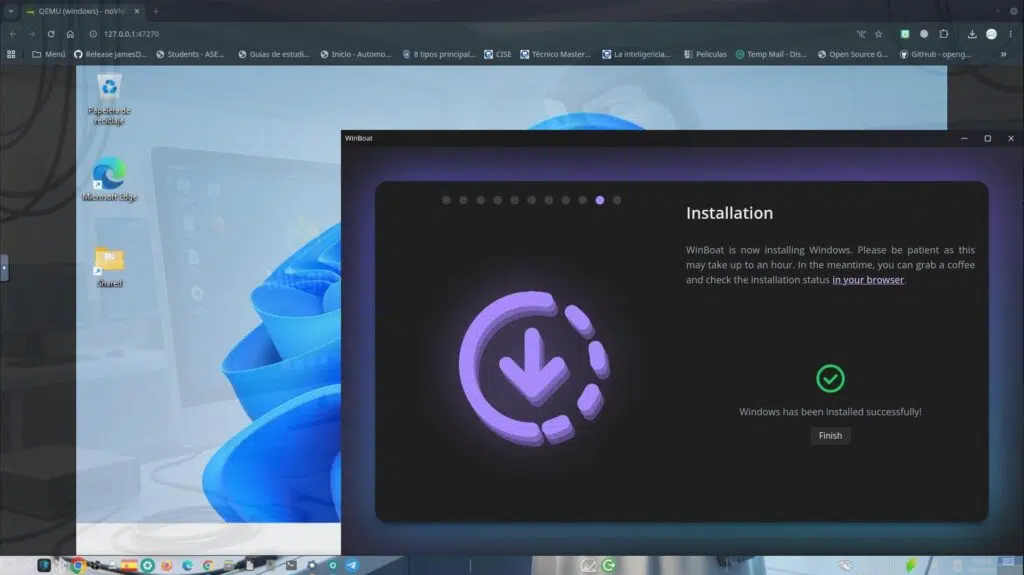Viewport: 1024px width, 575px height.
Task: Select the QEMU (windows) noVNC tab
Action: 82,11
